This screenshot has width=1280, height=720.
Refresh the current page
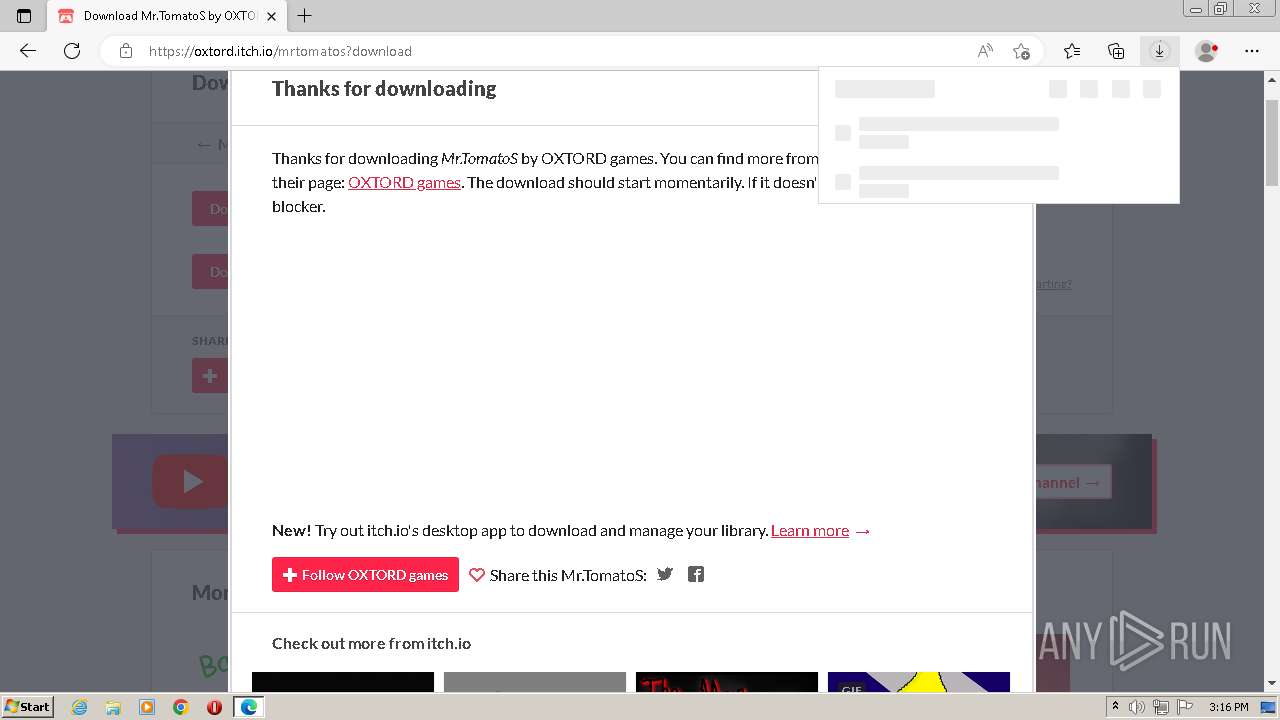click(x=72, y=51)
